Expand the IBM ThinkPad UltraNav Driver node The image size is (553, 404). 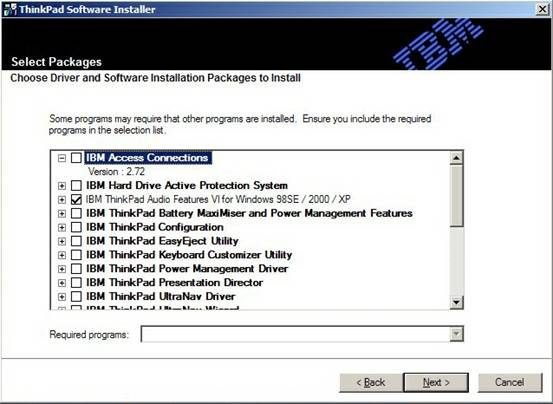[62, 297]
